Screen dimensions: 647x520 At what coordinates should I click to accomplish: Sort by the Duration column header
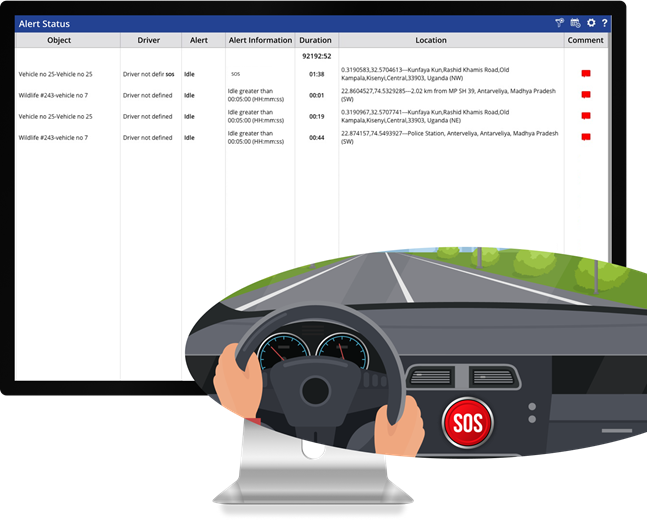(315, 41)
